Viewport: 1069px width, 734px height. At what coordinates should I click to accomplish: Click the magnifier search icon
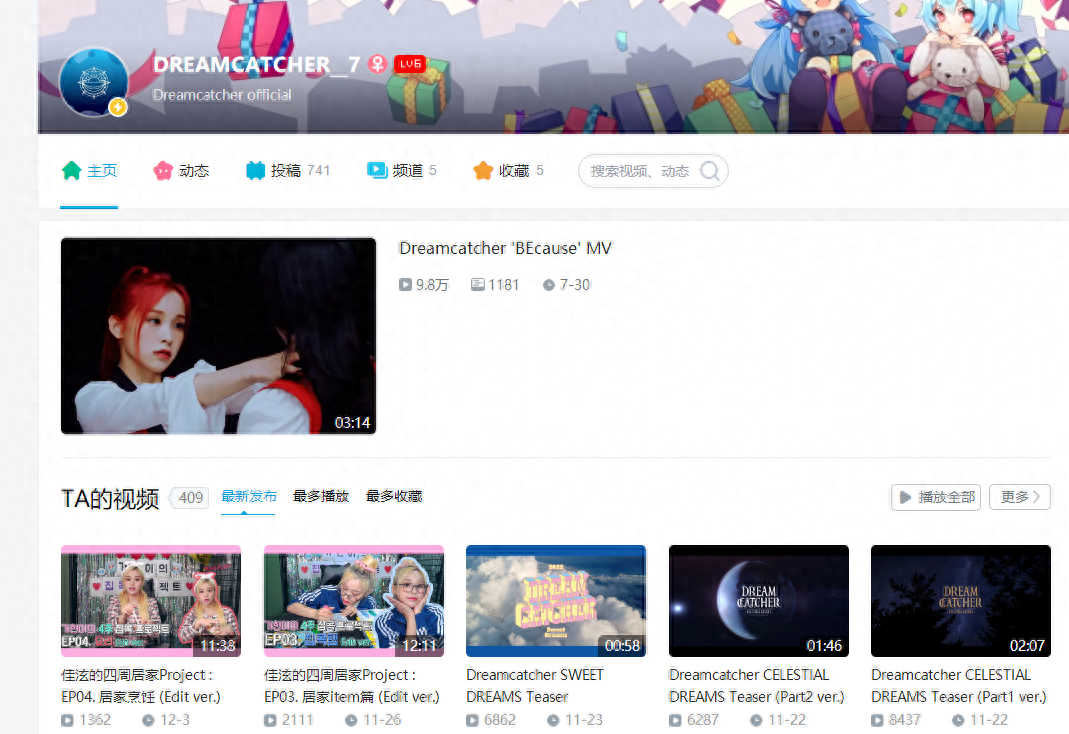point(710,171)
